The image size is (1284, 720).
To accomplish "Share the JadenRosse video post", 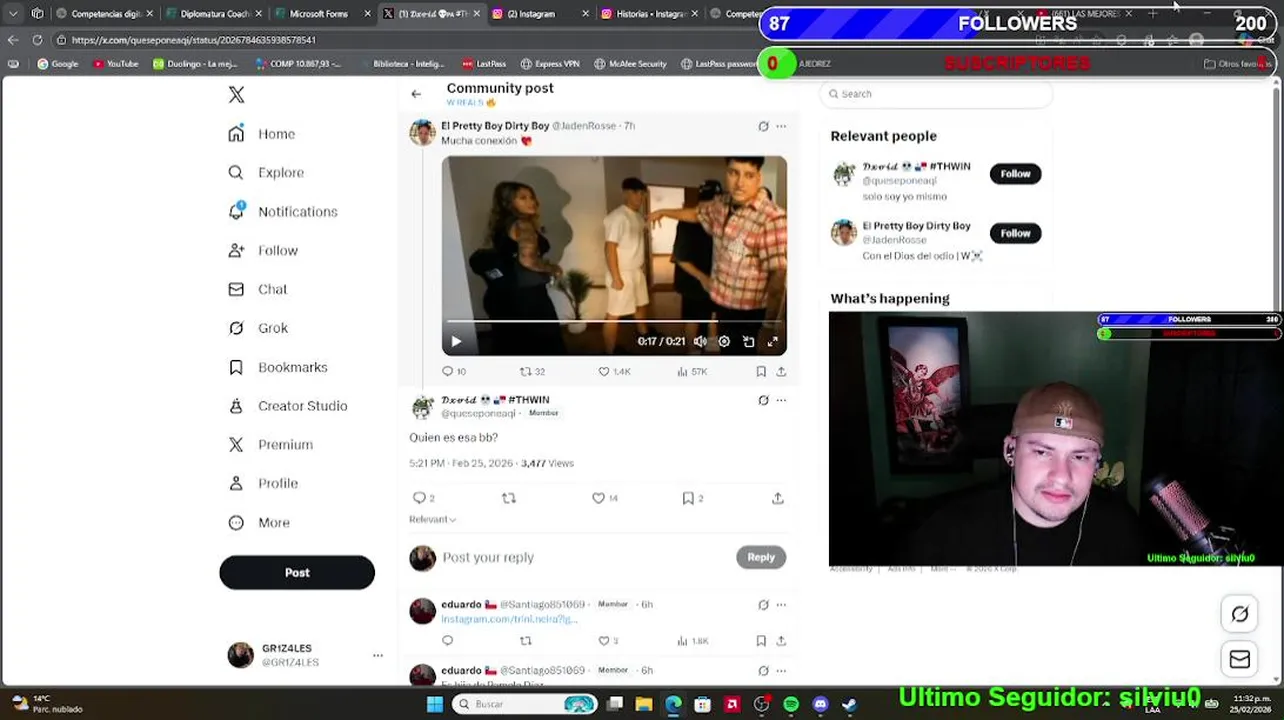I will (781, 371).
